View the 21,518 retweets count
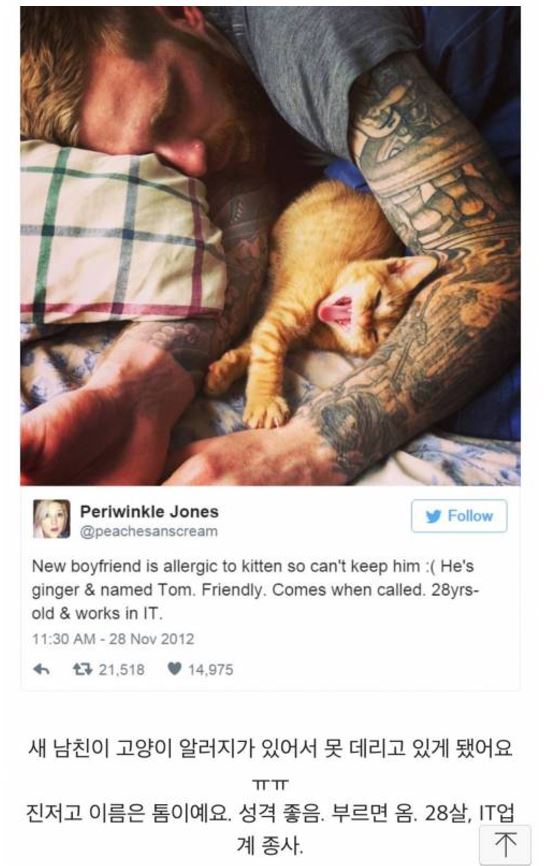 tap(121, 669)
